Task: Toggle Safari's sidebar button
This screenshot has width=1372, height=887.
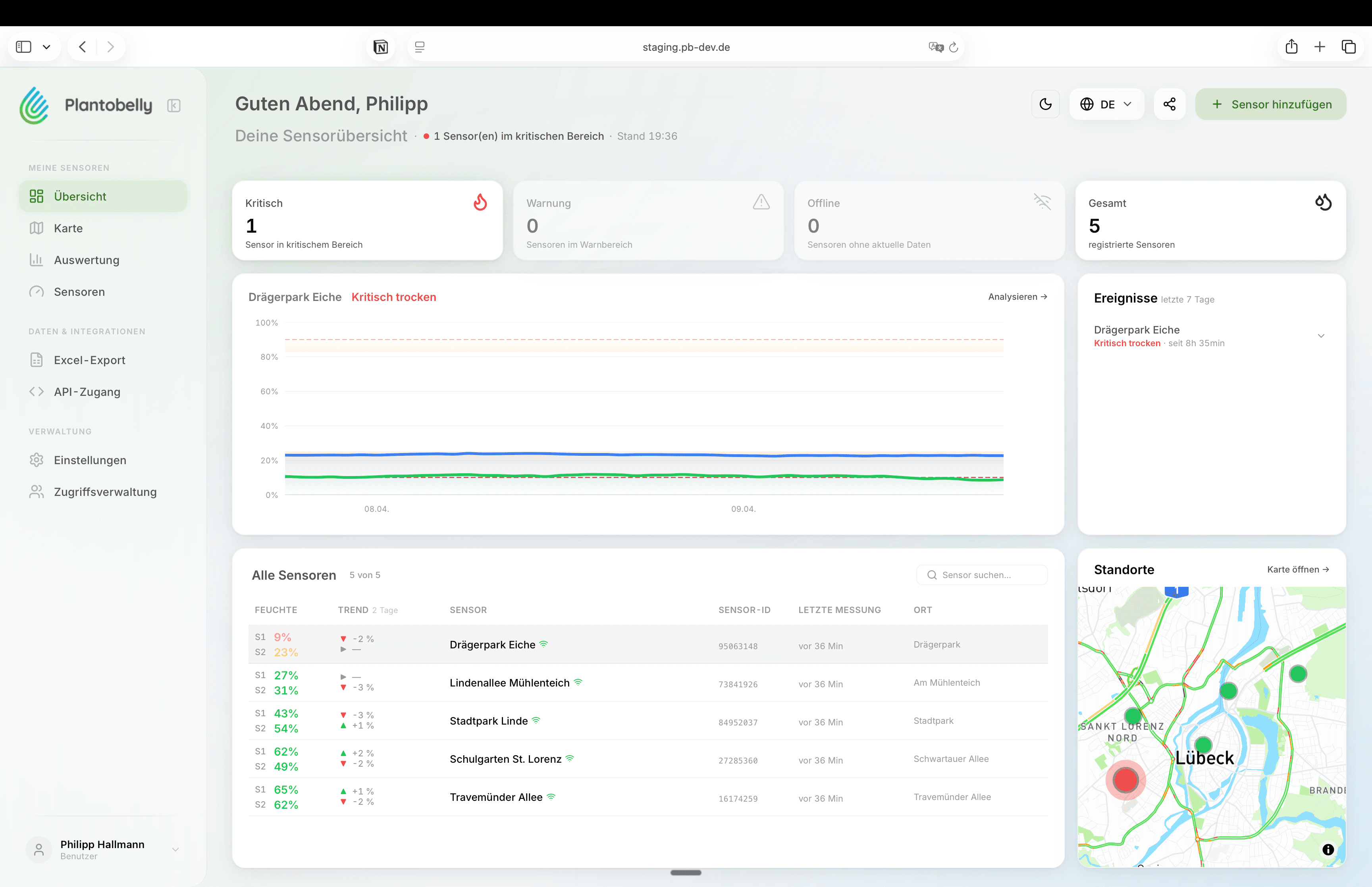Action: coord(23,47)
